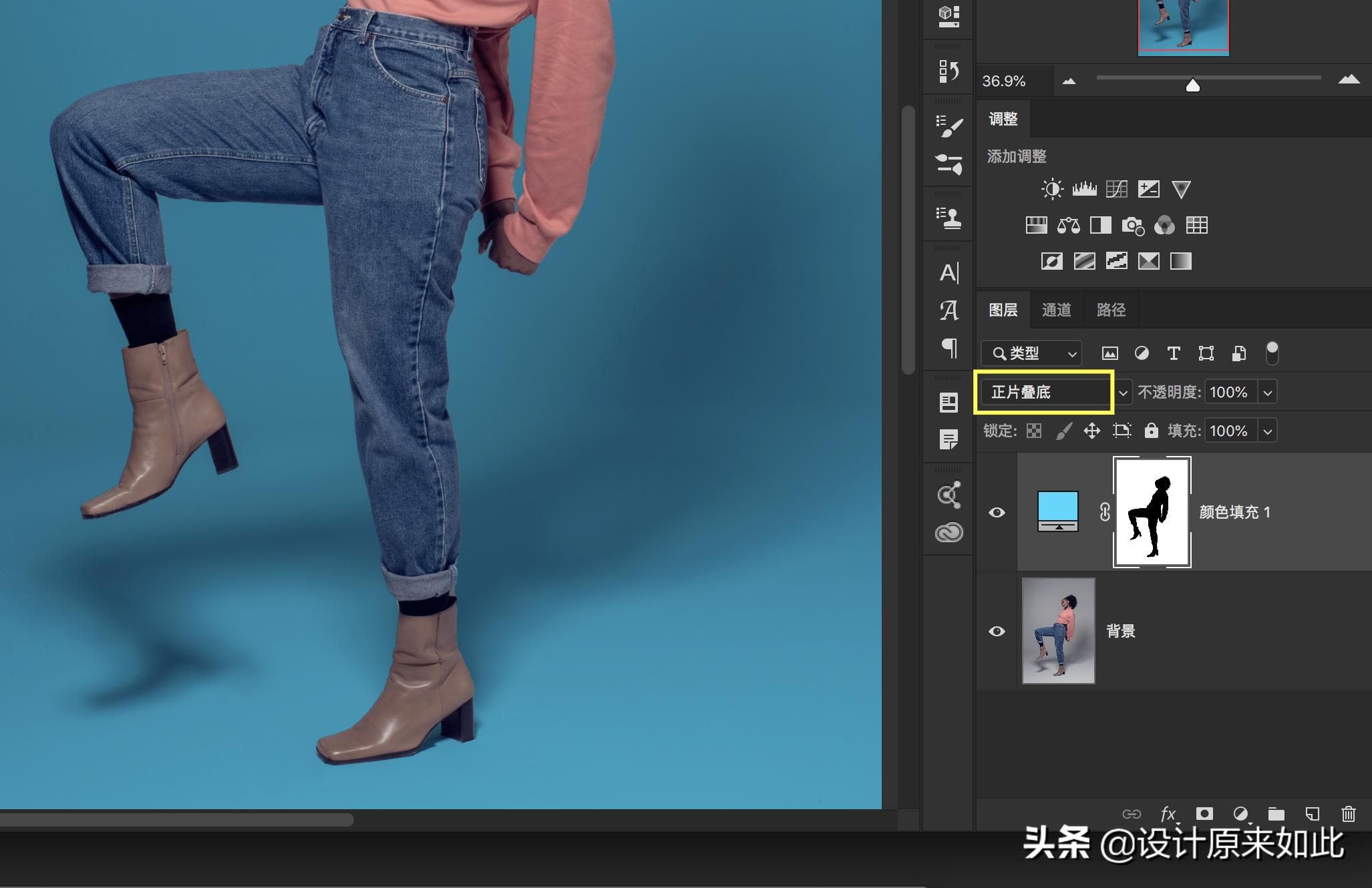Image resolution: width=1372 pixels, height=888 pixels.
Task: Switch to the 通道 tab
Action: pyautogui.click(x=1056, y=310)
